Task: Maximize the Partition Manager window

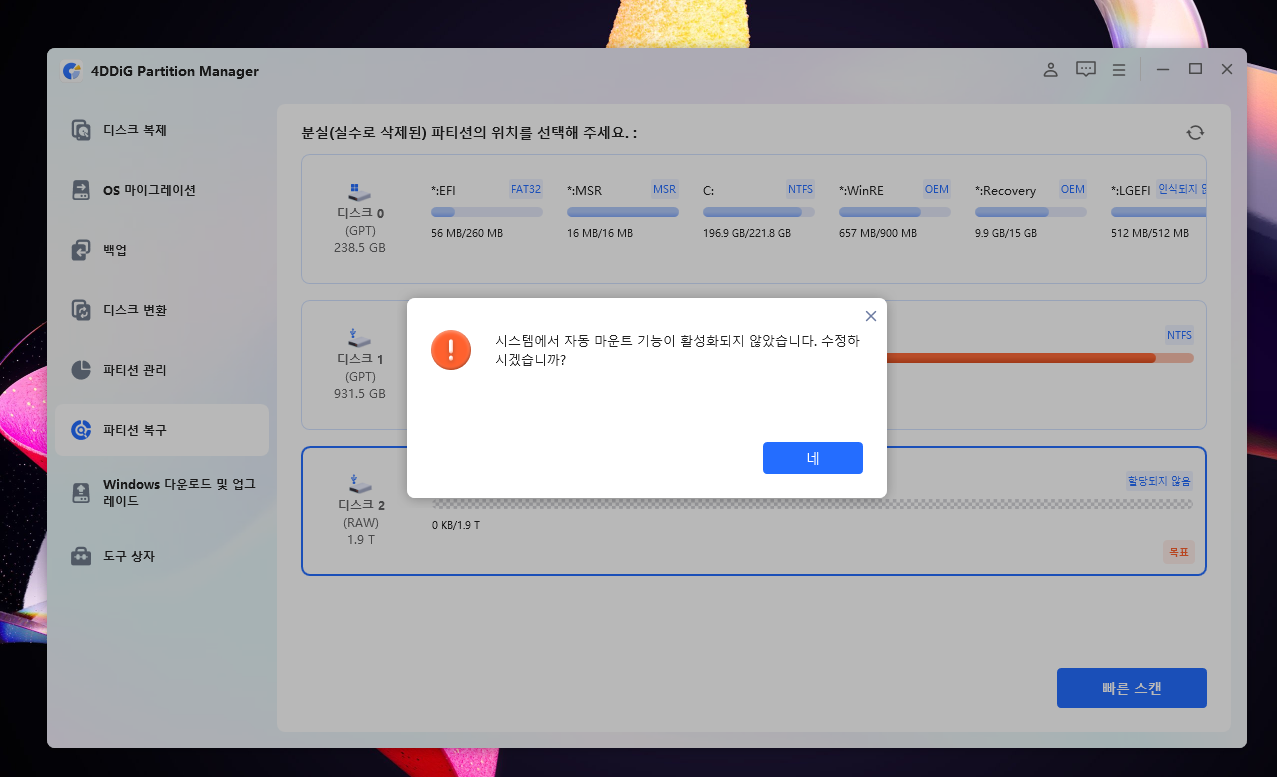Action: click(x=1195, y=70)
